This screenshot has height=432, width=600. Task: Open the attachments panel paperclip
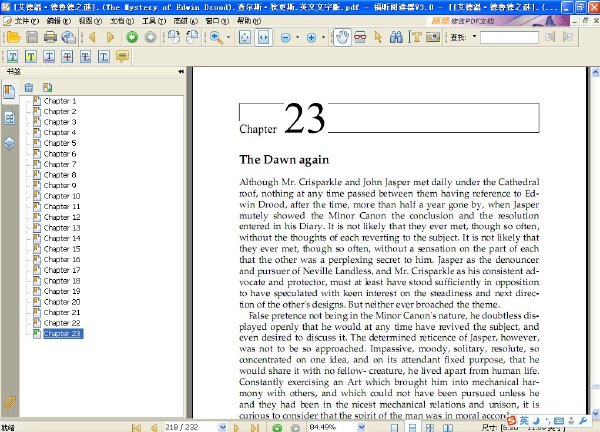point(9,402)
